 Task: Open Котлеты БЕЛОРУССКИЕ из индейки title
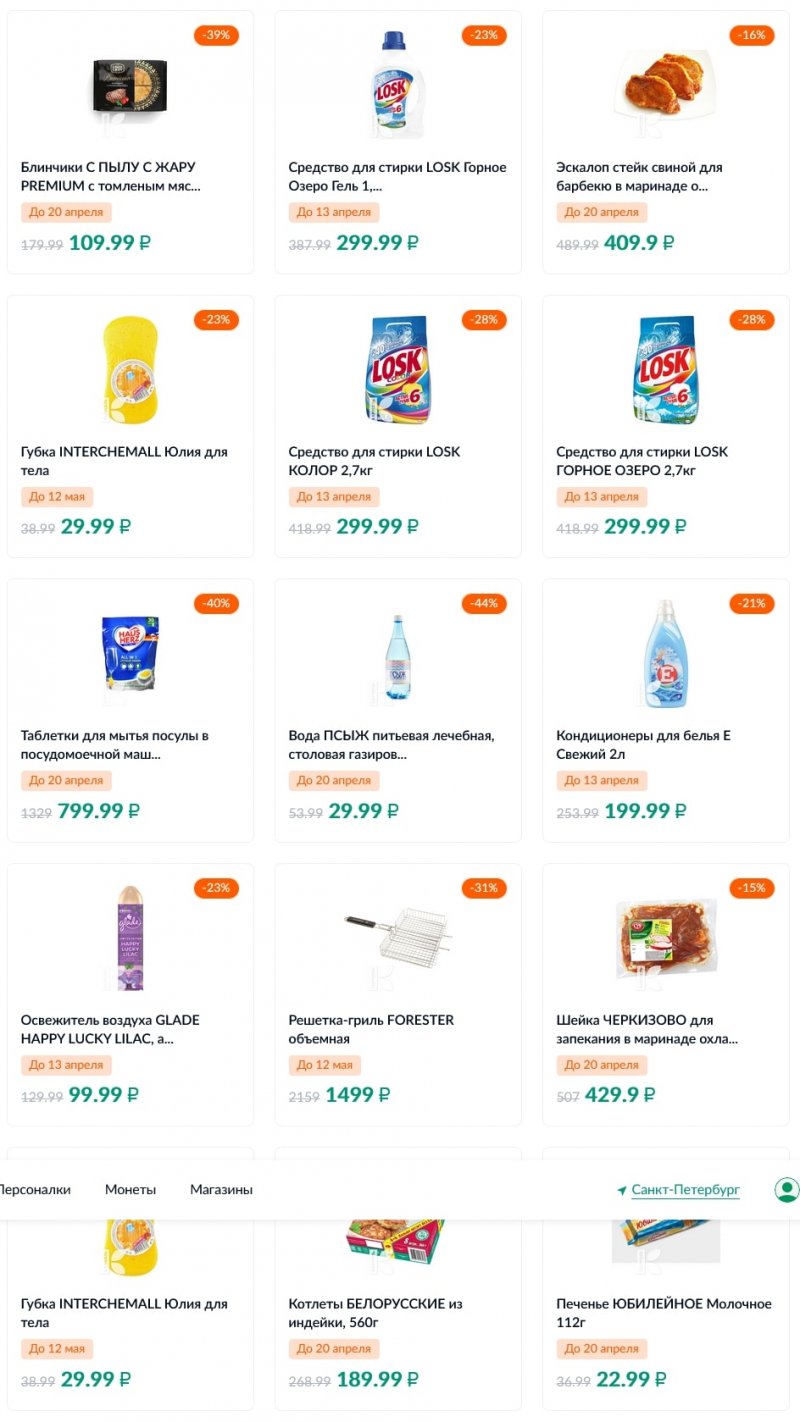pyautogui.click(x=375, y=1313)
